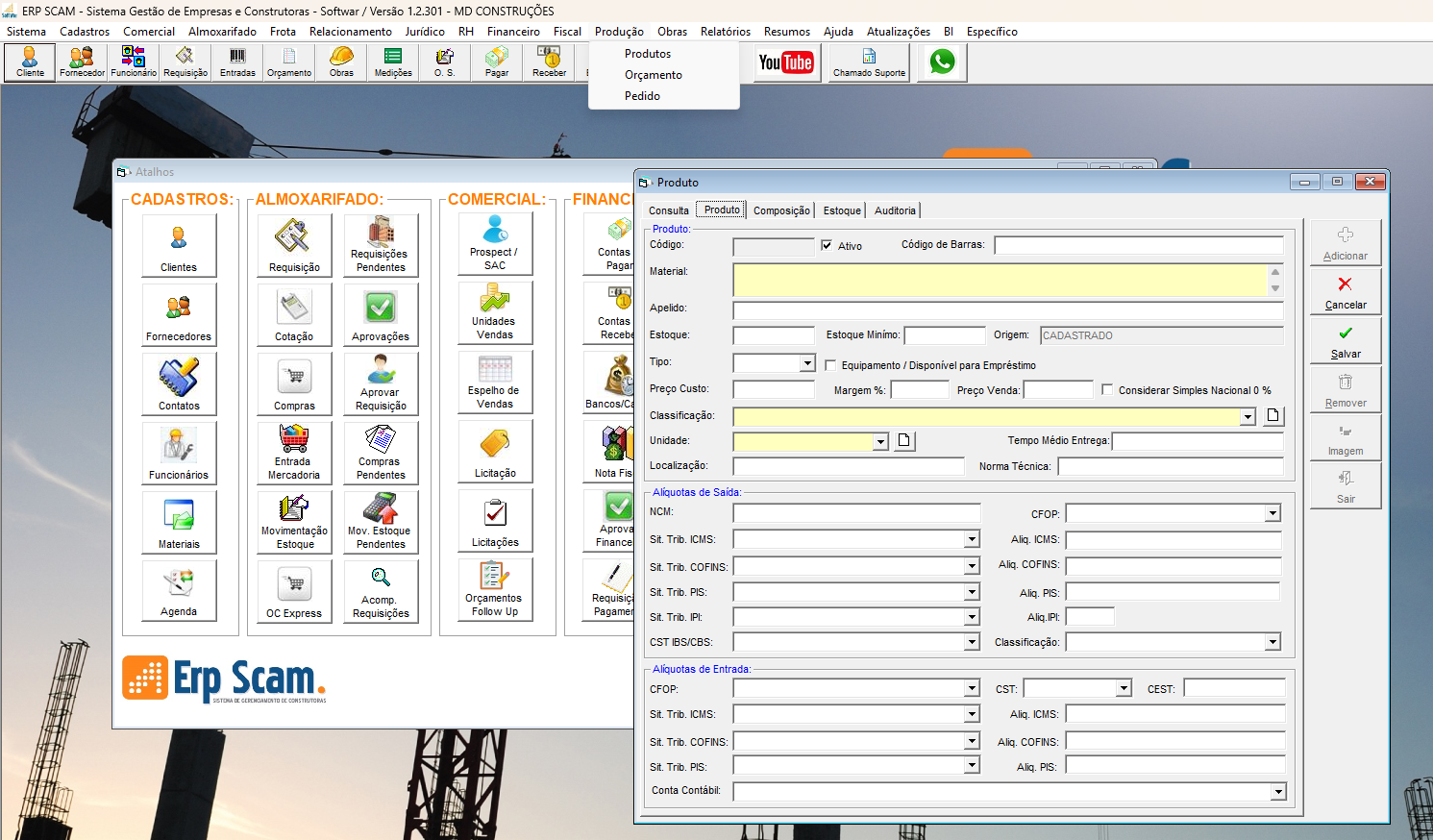Switch to the Composição tab
Viewport: 1433px width, 840px height.
point(781,210)
